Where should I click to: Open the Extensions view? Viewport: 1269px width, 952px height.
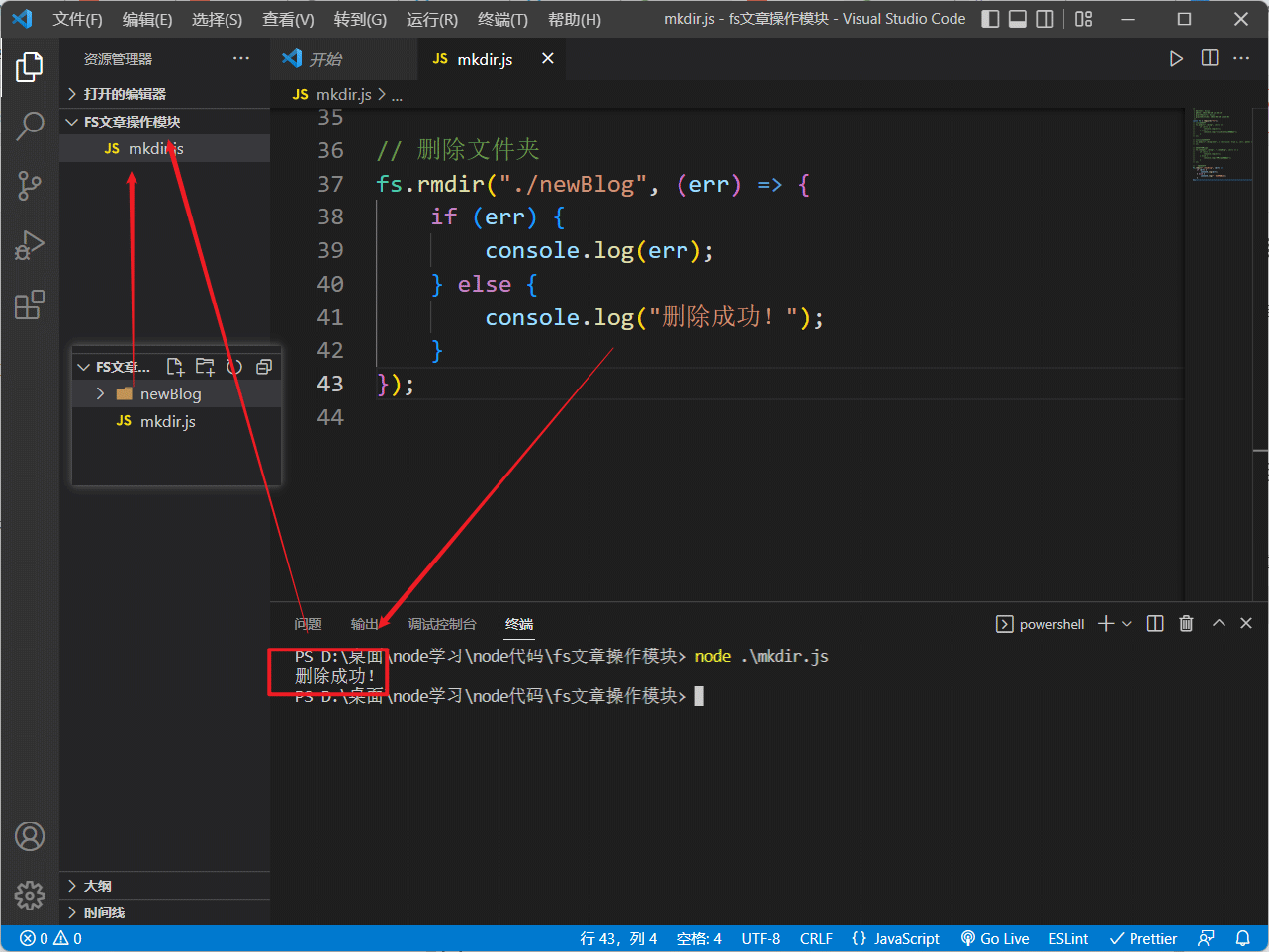click(30, 304)
